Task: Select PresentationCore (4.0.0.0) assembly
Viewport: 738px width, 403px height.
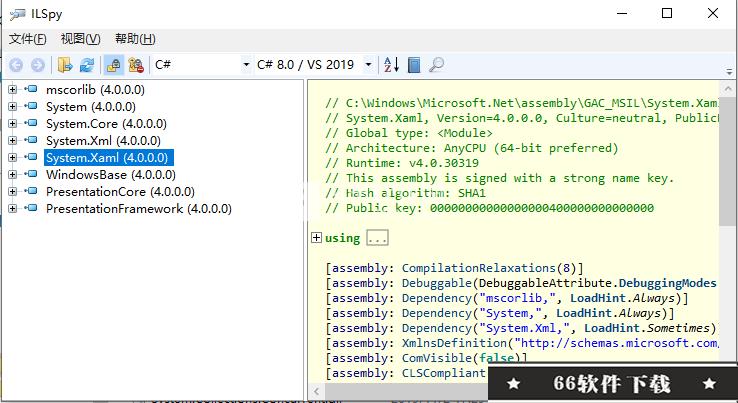Action: pos(120,192)
